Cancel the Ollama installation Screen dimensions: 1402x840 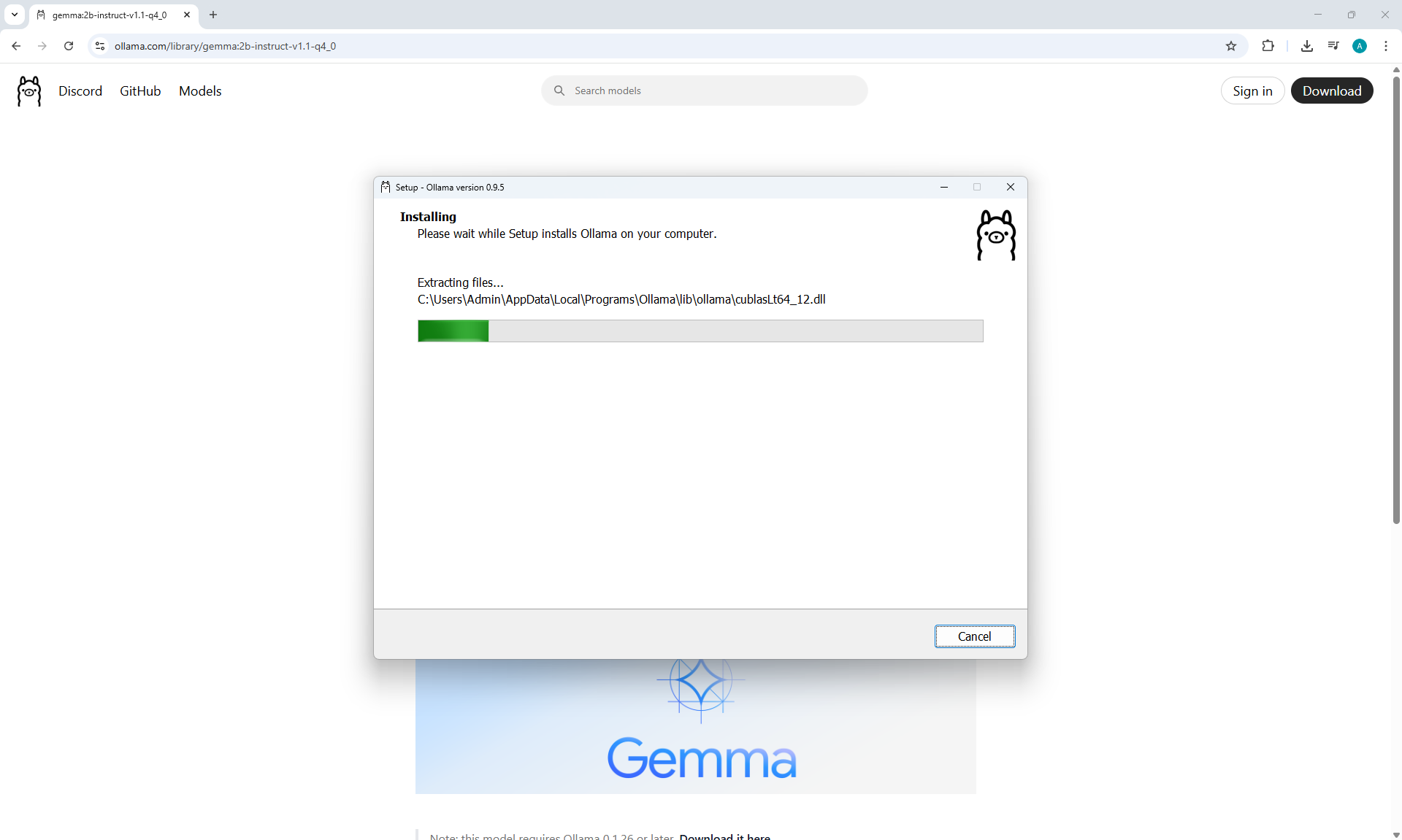tap(974, 636)
